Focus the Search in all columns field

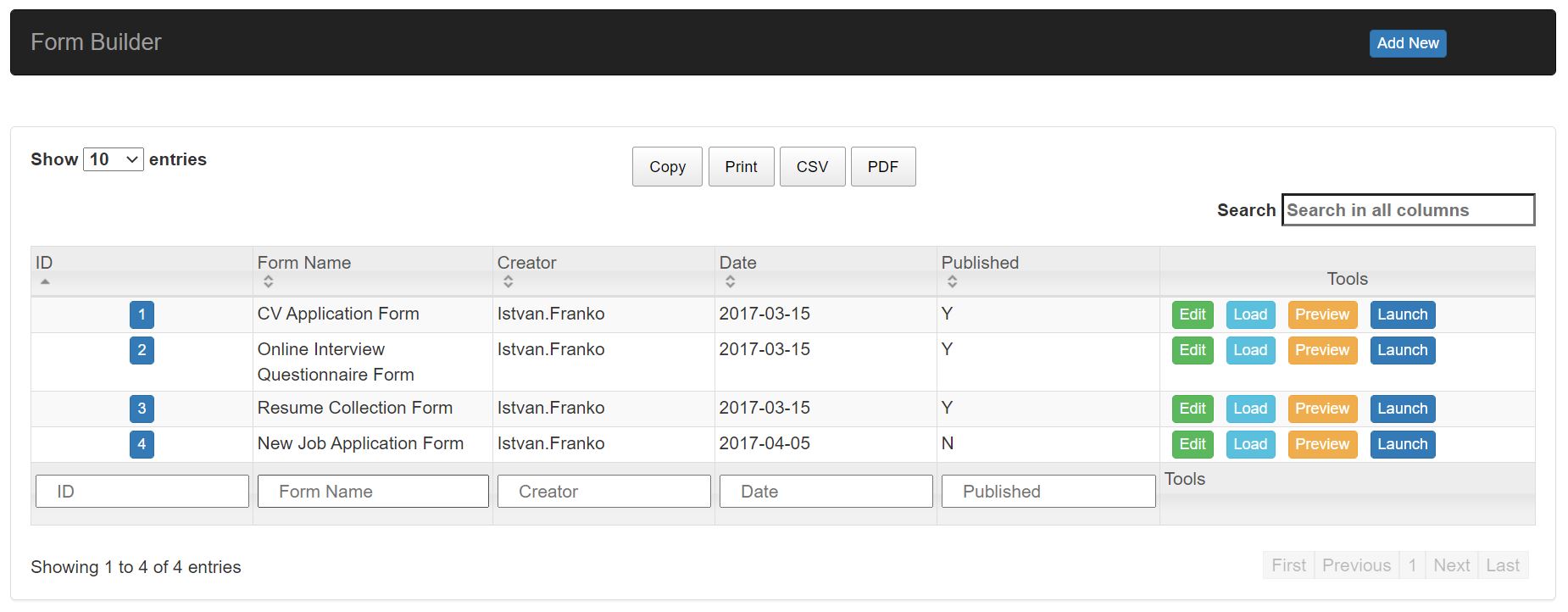tap(1407, 210)
